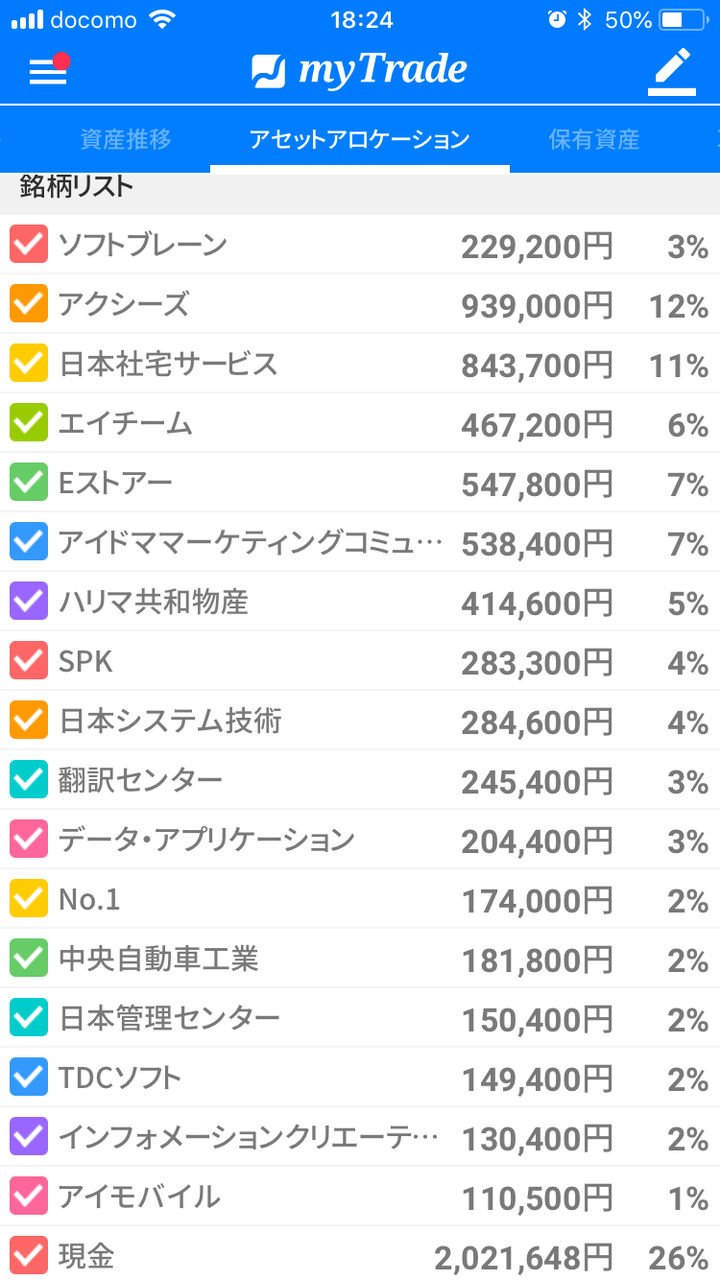Select the アセットアロケーション tab

pos(359,140)
